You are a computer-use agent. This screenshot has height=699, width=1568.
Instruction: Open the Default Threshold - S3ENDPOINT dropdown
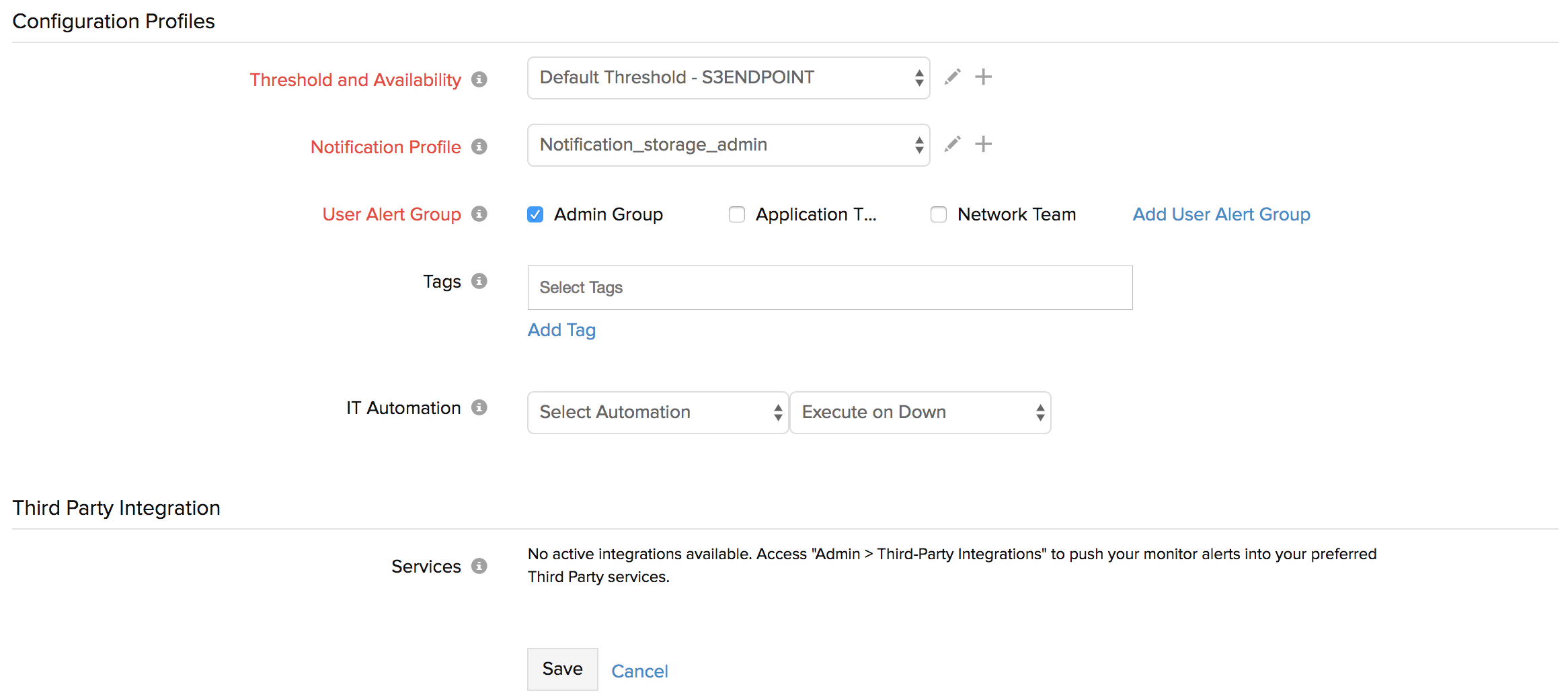728,77
